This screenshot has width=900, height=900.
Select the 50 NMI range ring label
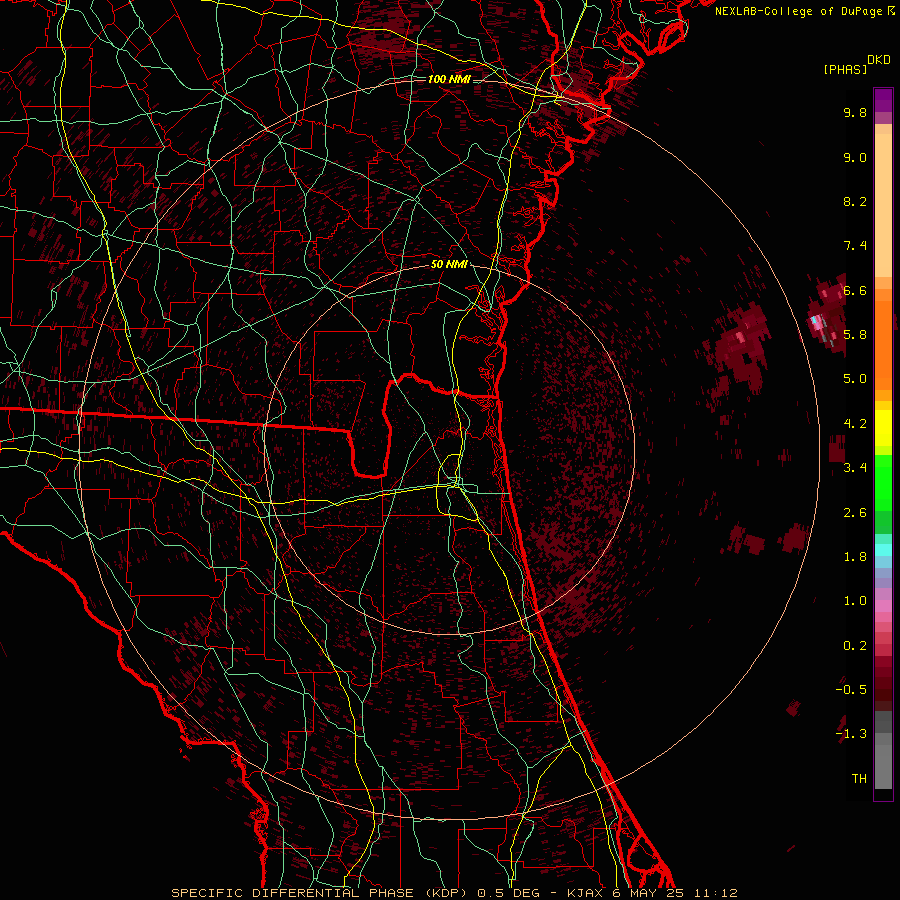tap(449, 265)
